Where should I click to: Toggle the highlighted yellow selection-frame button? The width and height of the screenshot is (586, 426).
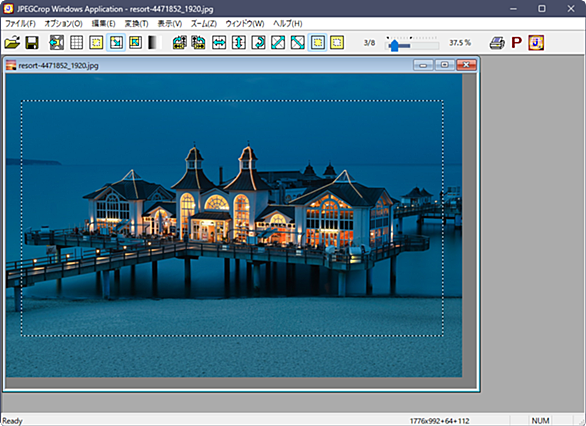318,43
